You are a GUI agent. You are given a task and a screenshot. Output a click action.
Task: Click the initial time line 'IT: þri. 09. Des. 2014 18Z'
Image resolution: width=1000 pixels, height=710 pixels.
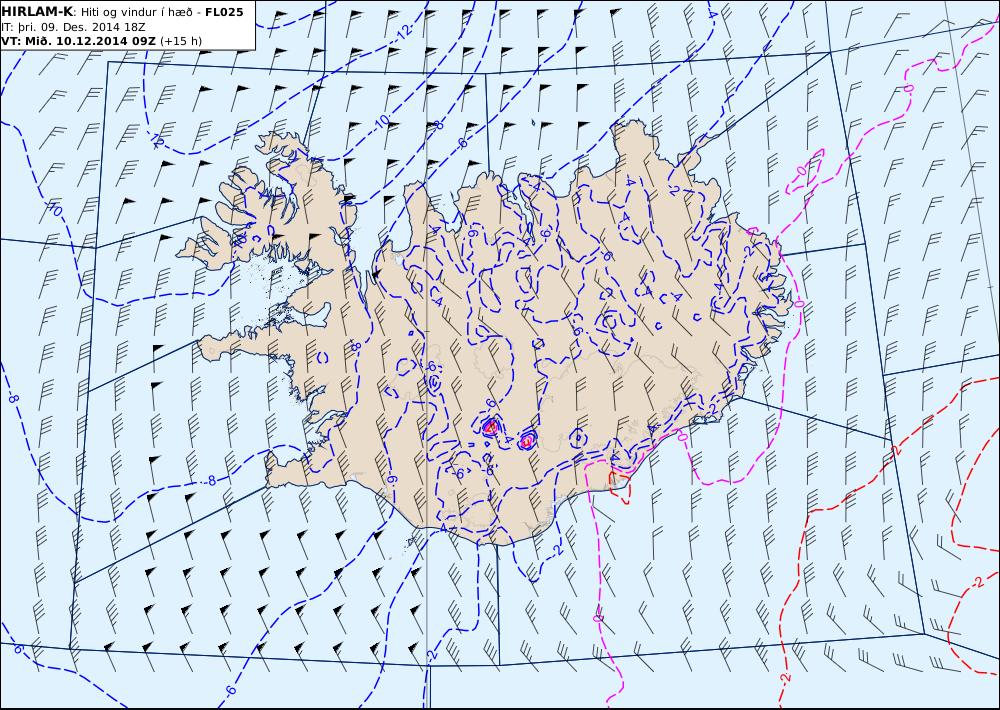[71, 27]
